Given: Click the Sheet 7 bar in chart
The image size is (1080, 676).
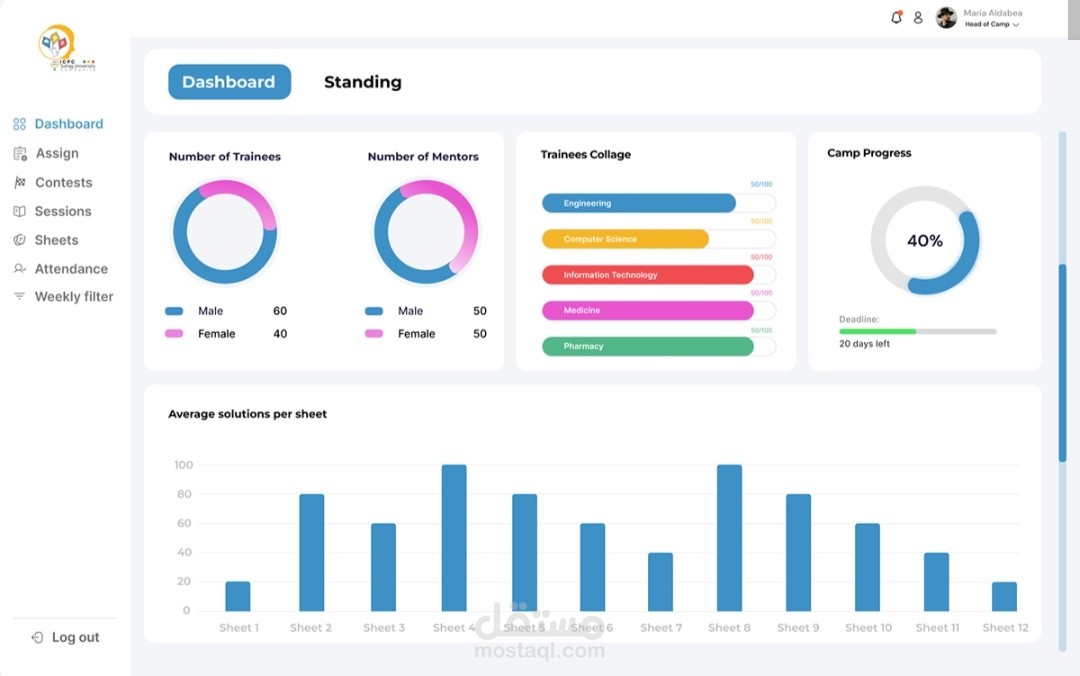Looking at the screenshot, I should click(x=661, y=582).
